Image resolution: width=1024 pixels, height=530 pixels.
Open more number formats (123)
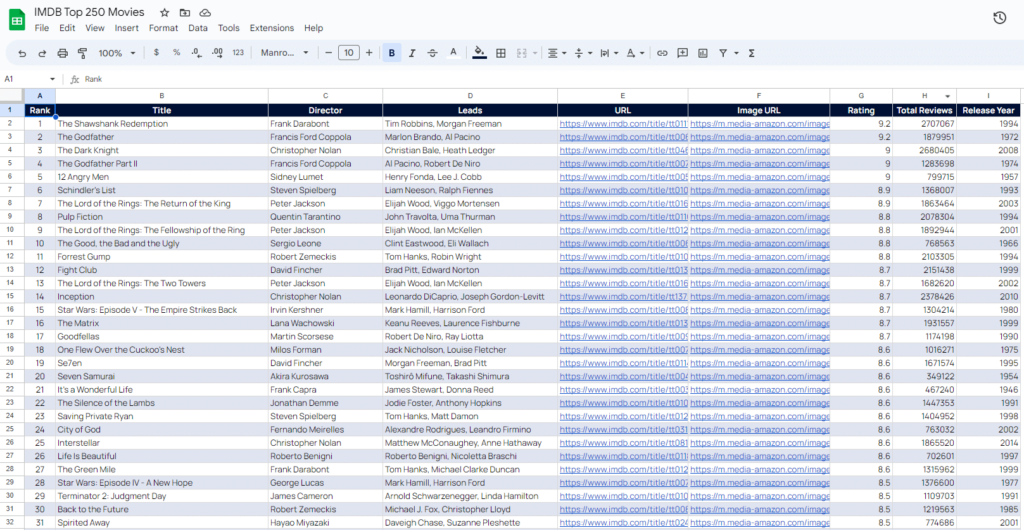(x=238, y=53)
